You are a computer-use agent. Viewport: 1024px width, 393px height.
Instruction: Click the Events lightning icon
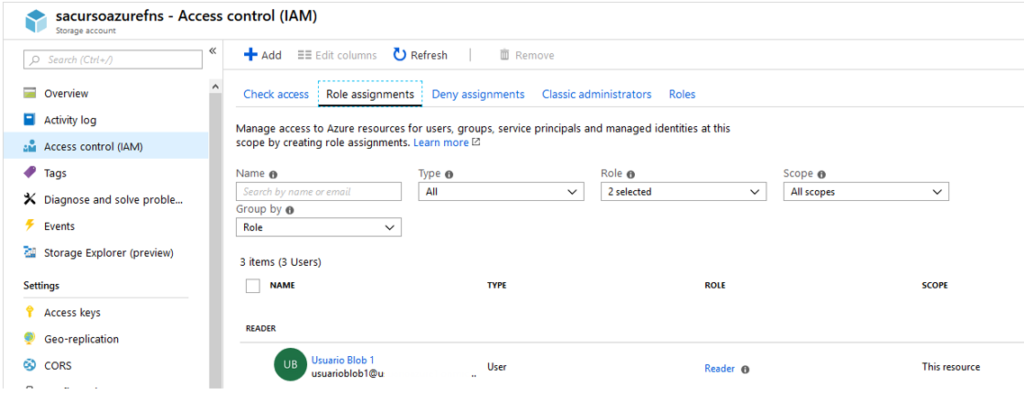point(29,226)
